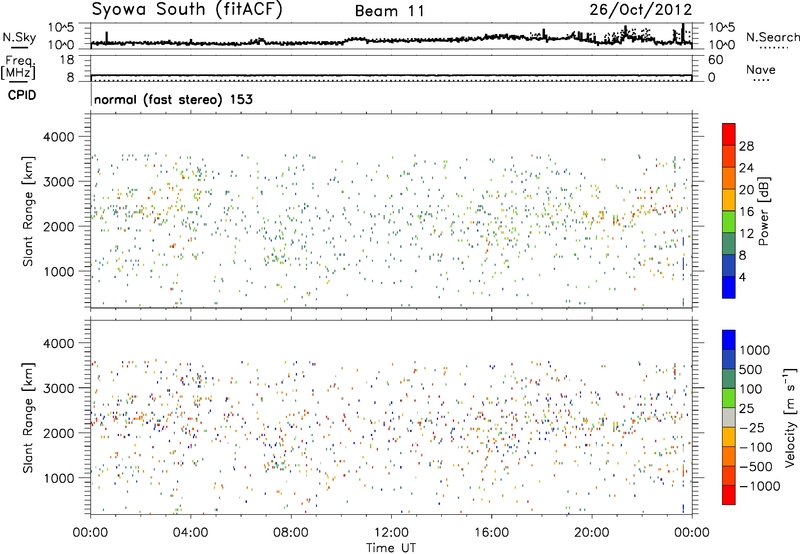Click the 'Nave' legend label
The height and width of the screenshot is (554, 800).
coord(760,69)
